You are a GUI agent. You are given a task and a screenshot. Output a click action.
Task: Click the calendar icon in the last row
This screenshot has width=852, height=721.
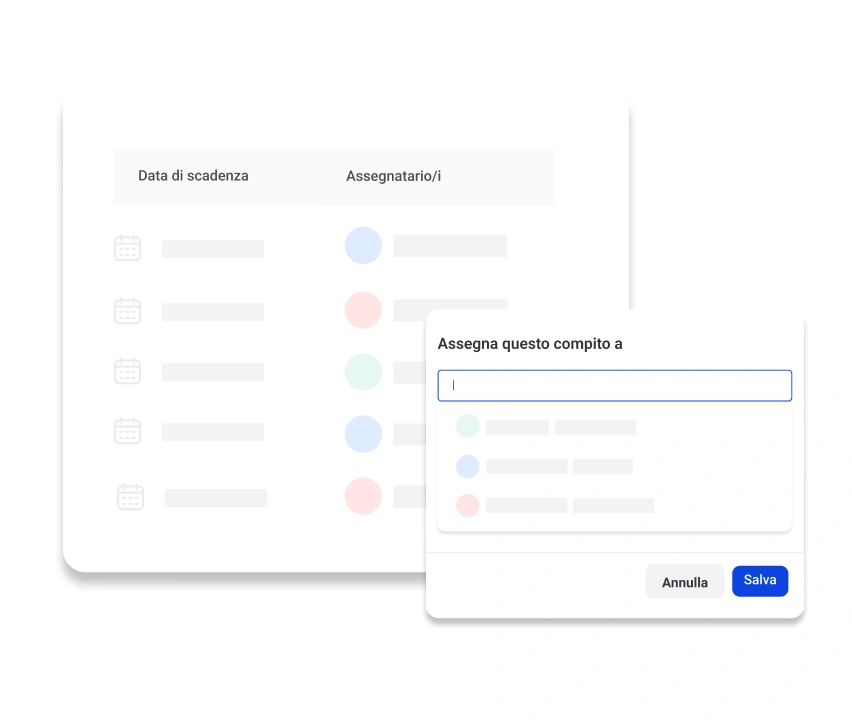tap(130, 497)
